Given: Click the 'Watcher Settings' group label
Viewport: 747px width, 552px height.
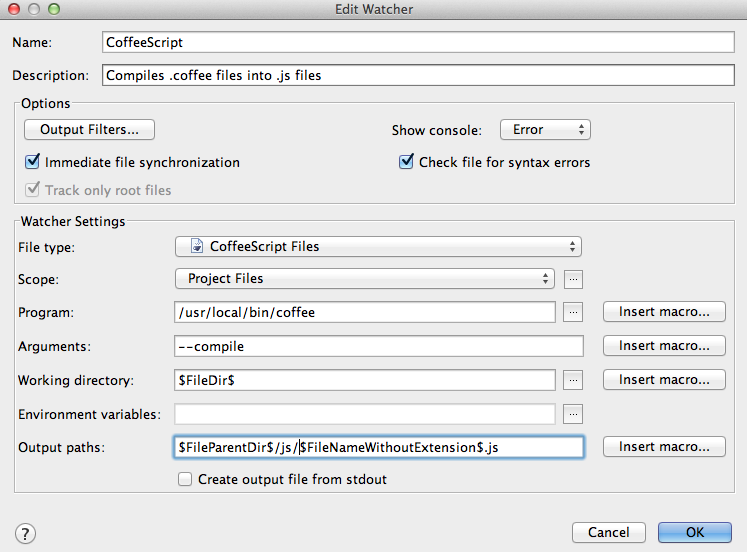Looking at the screenshot, I should pyautogui.click(x=73, y=221).
